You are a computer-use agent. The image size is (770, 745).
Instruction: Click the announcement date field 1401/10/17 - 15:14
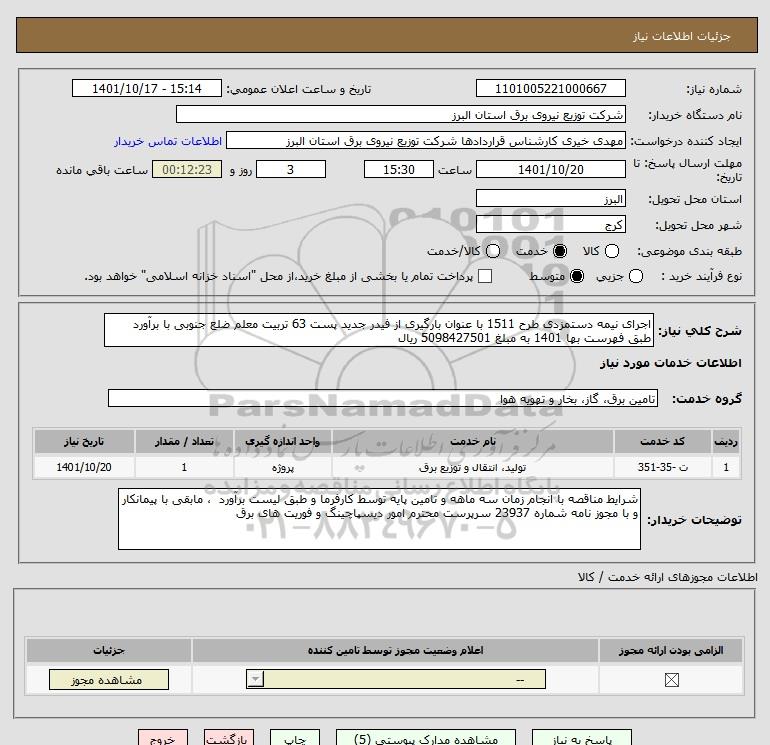pyautogui.click(x=147, y=88)
